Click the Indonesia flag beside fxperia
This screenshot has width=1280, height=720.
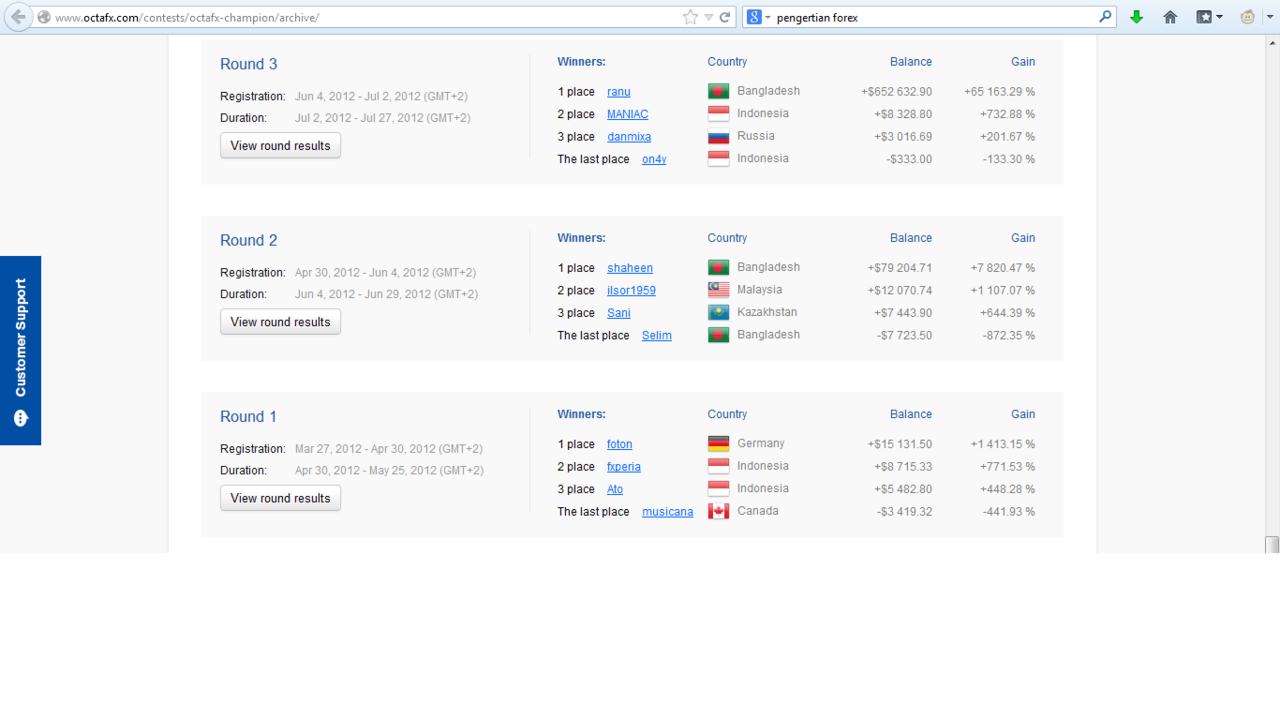coord(718,466)
